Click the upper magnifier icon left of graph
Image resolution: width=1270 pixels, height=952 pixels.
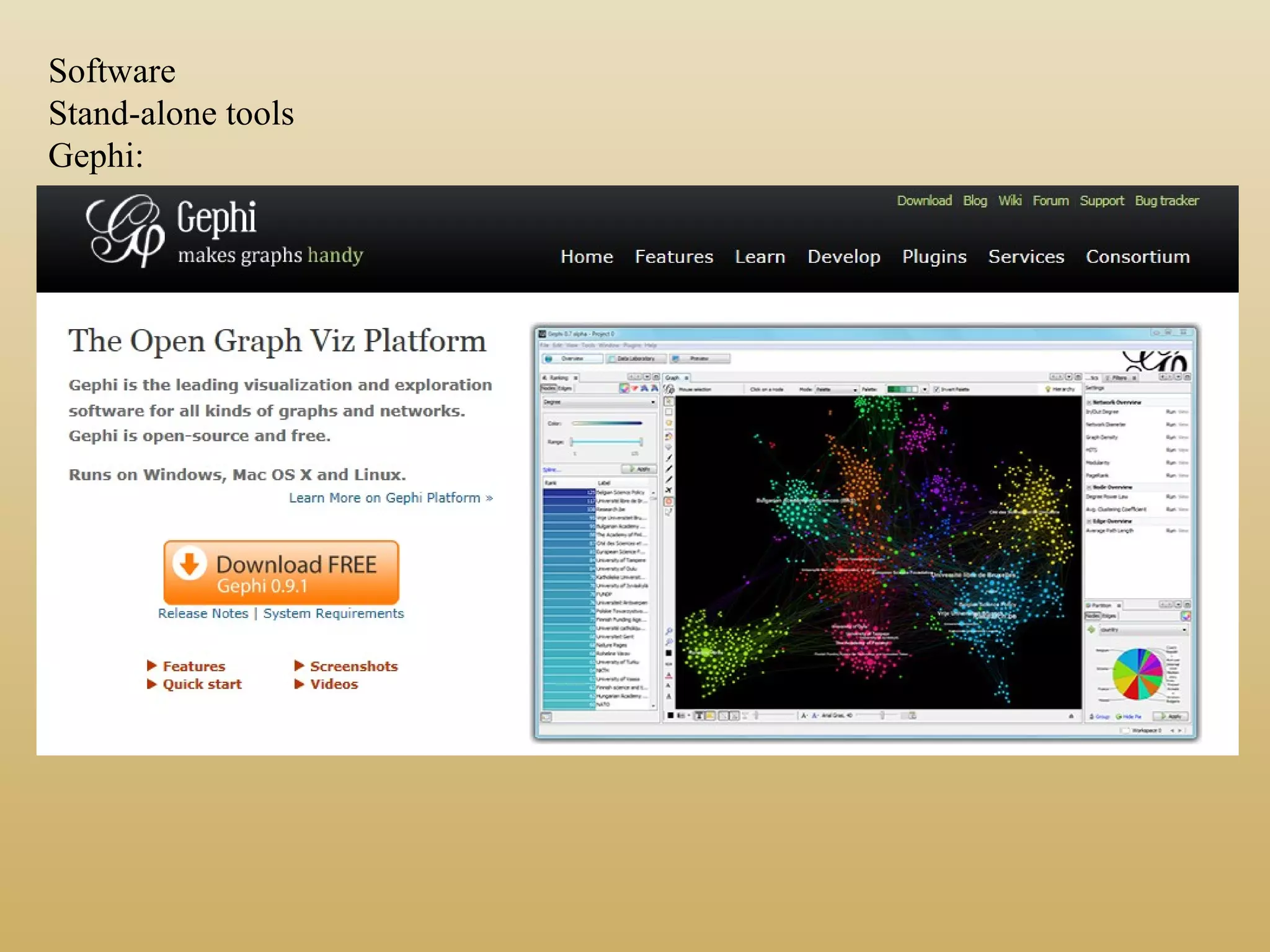668,632
